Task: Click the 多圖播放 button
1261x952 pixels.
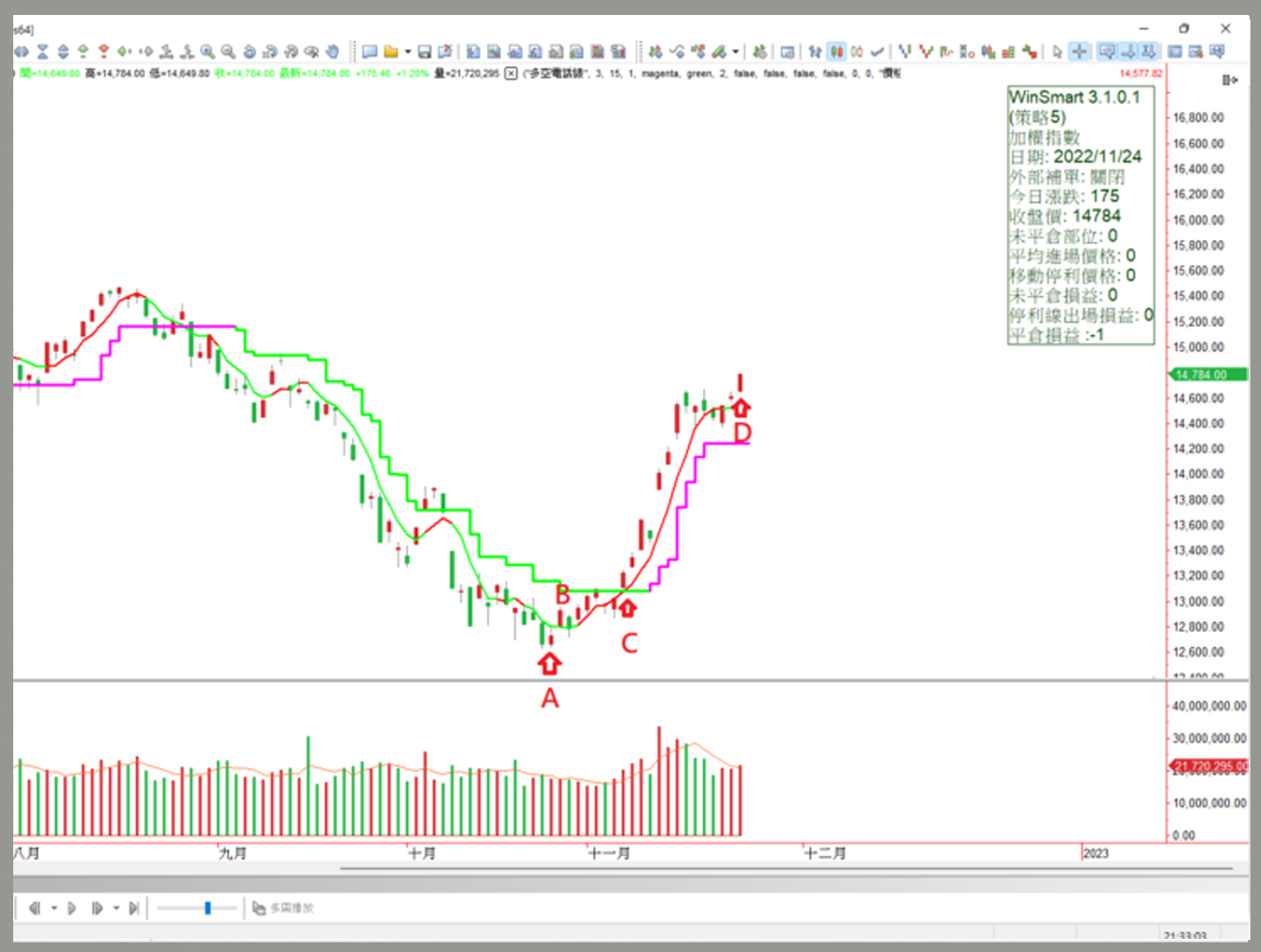Action: tap(283, 907)
